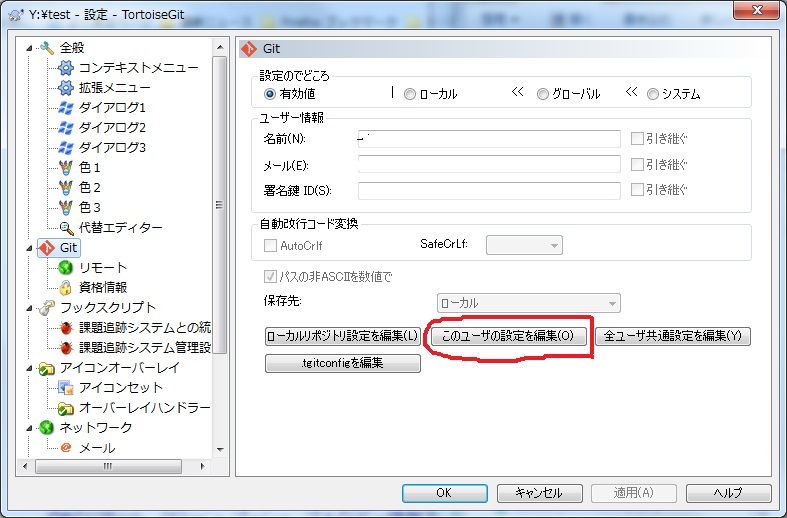Toggle the AutoCrlf checkbox
The height and width of the screenshot is (518, 787).
click(270, 245)
